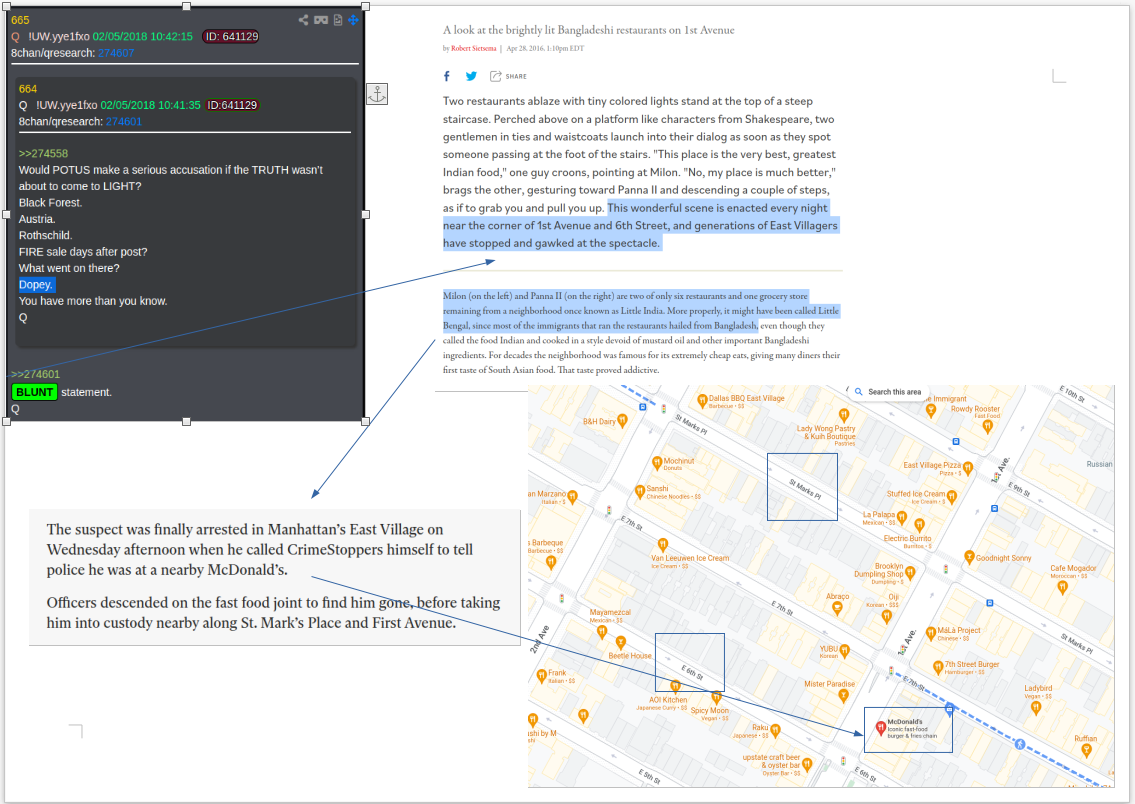The image size is (1135, 804).
Task: Click the Ruffian bar pin
Action: [1086, 749]
